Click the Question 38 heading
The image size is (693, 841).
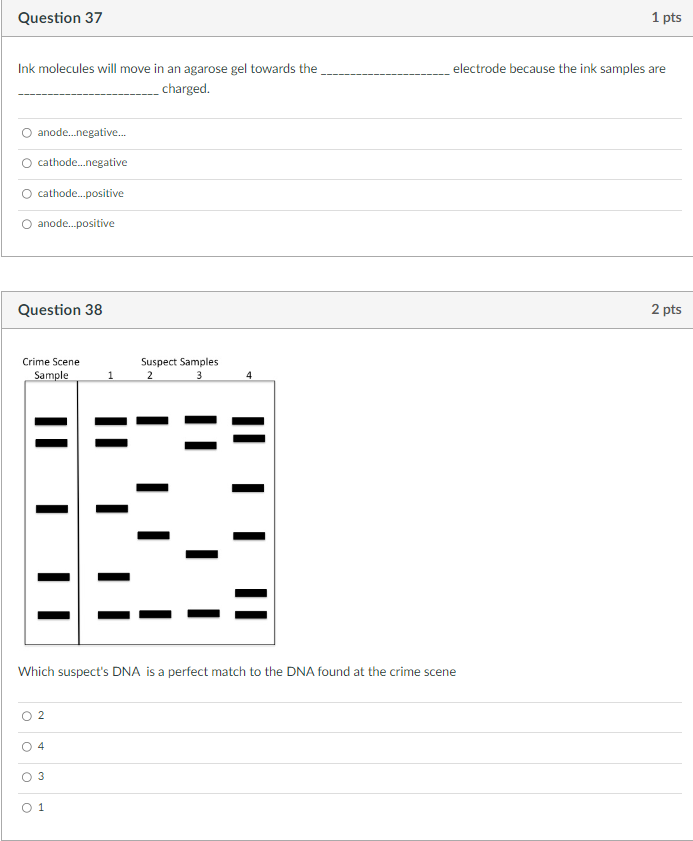[60, 310]
